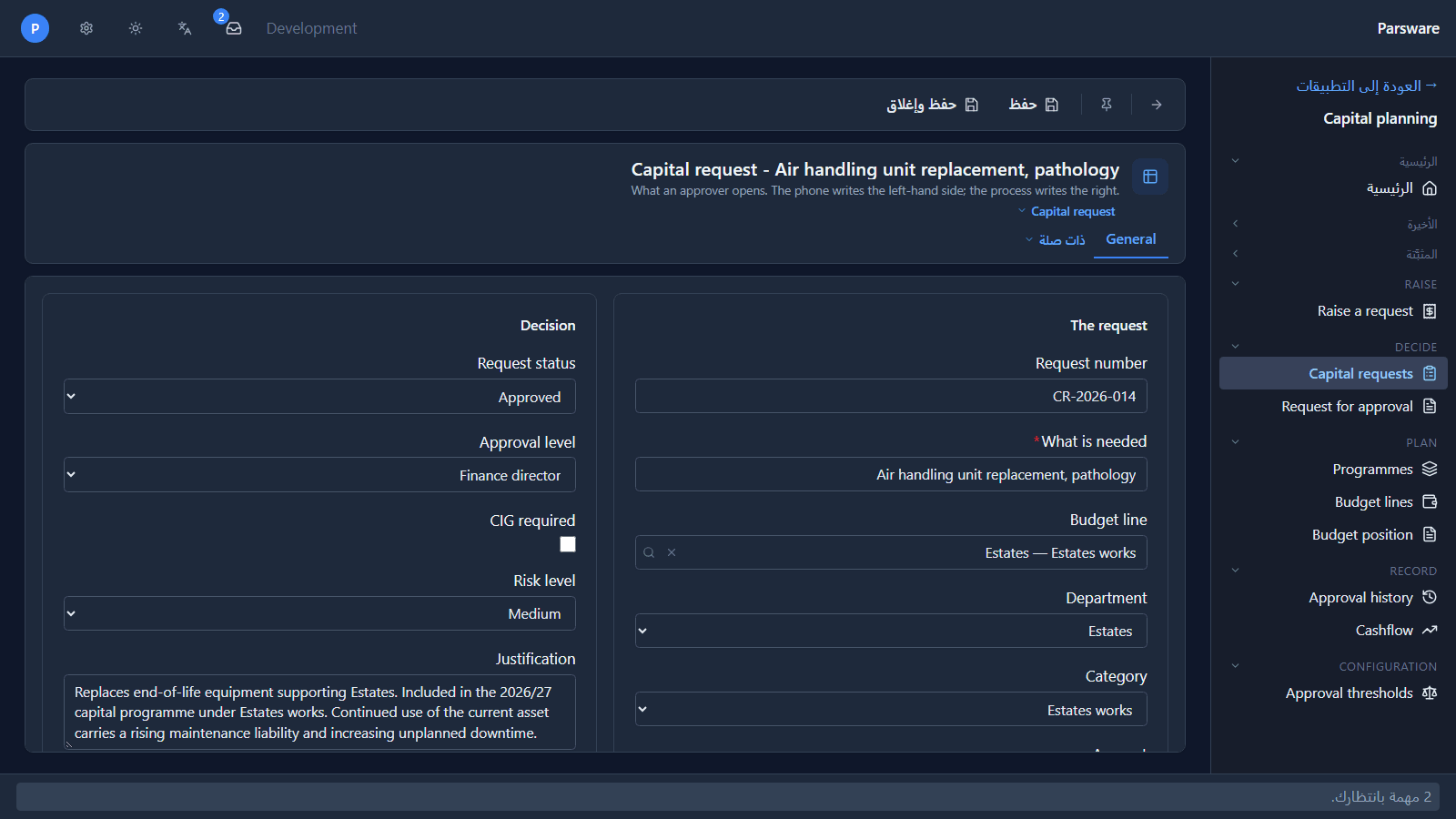Click the Development environment label
Viewport: 1456px width, 819px height.
coord(311,28)
